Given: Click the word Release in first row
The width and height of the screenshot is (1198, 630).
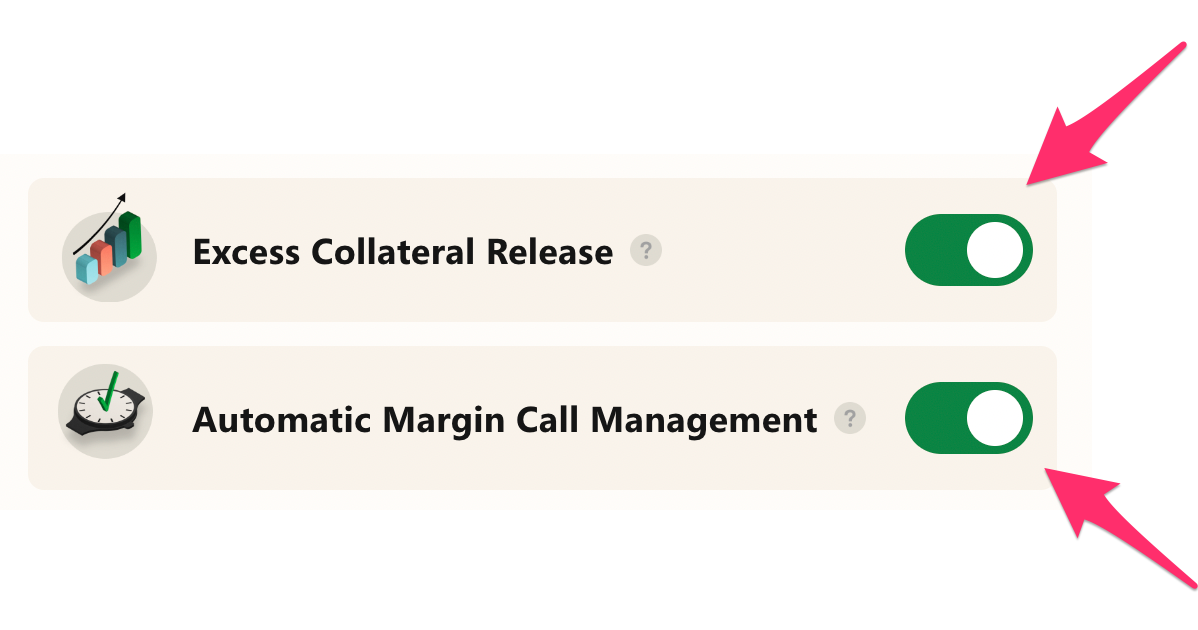Looking at the screenshot, I should tap(550, 252).
